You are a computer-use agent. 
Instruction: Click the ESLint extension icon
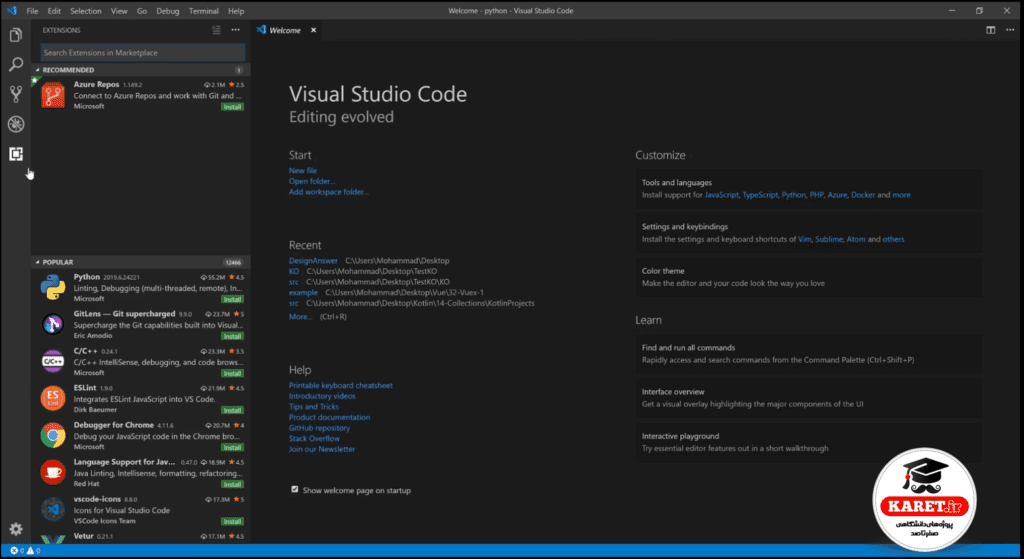pos(53,398)
